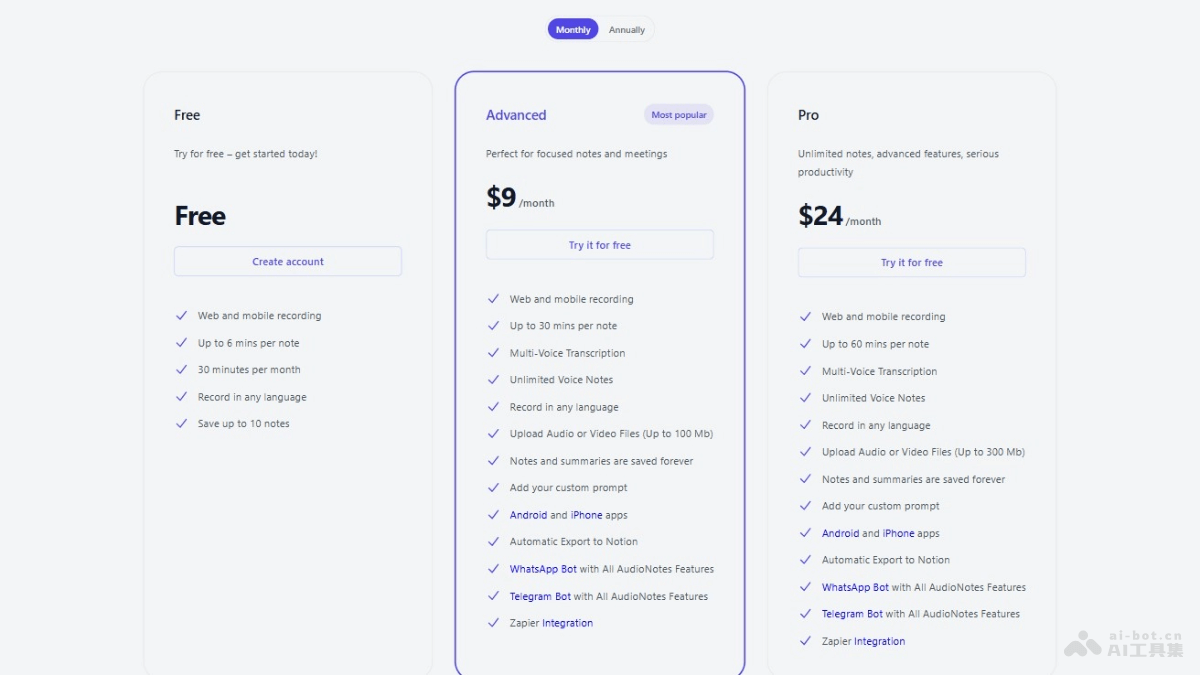The image size is (1200, 675).
Task: Click checkmark beside Up to 60 mins per note
Action: [x=805, y=344]
